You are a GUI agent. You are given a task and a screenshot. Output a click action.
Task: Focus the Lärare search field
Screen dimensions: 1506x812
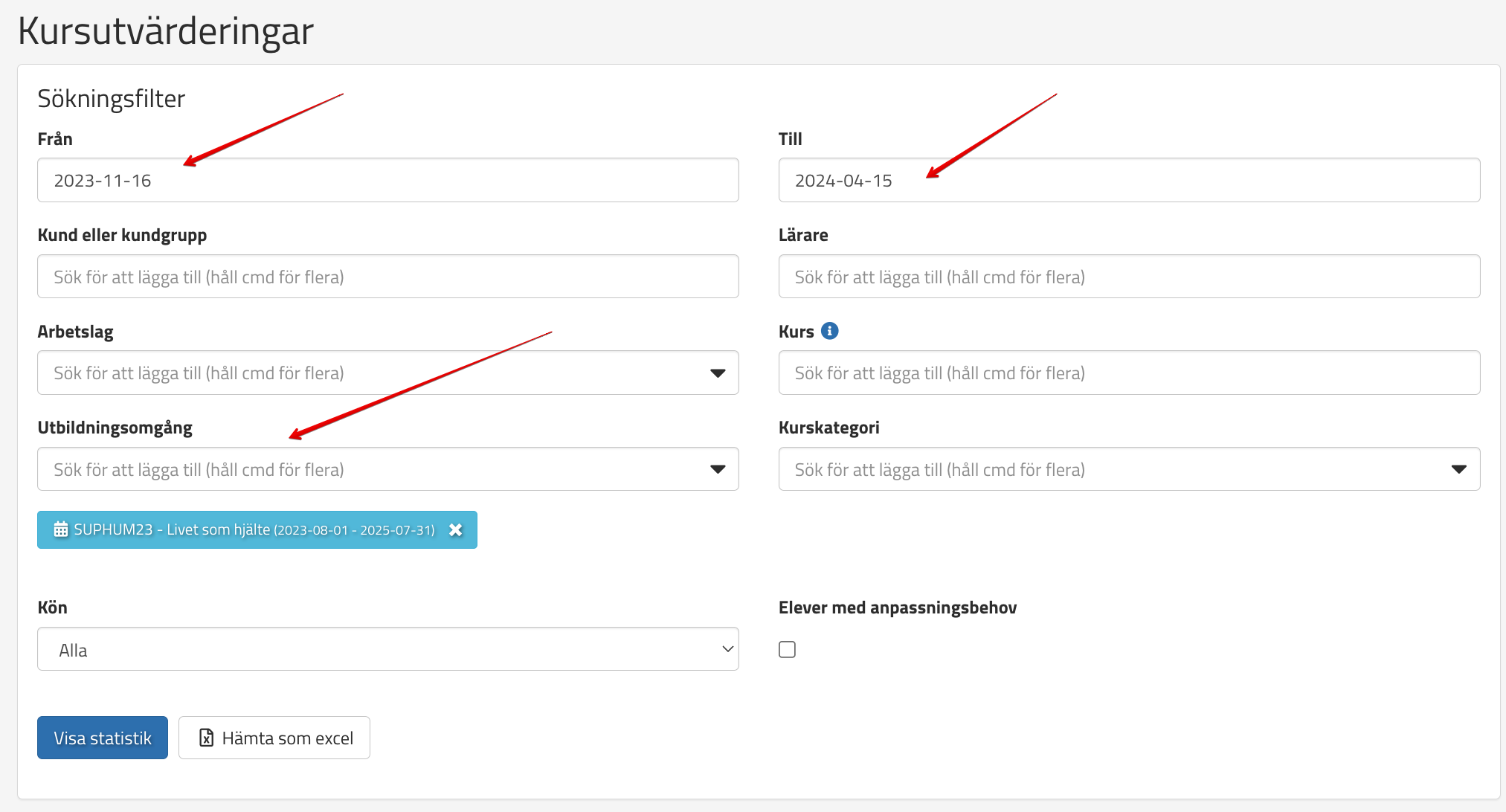(x=1128, y=277)
